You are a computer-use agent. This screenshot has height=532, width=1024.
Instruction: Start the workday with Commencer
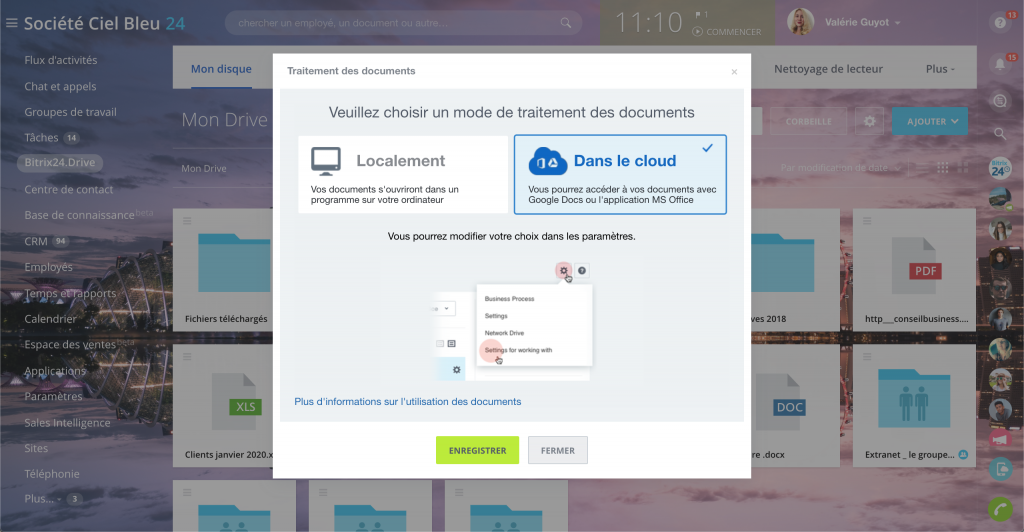pyautogui.click(x=727, y=32)
